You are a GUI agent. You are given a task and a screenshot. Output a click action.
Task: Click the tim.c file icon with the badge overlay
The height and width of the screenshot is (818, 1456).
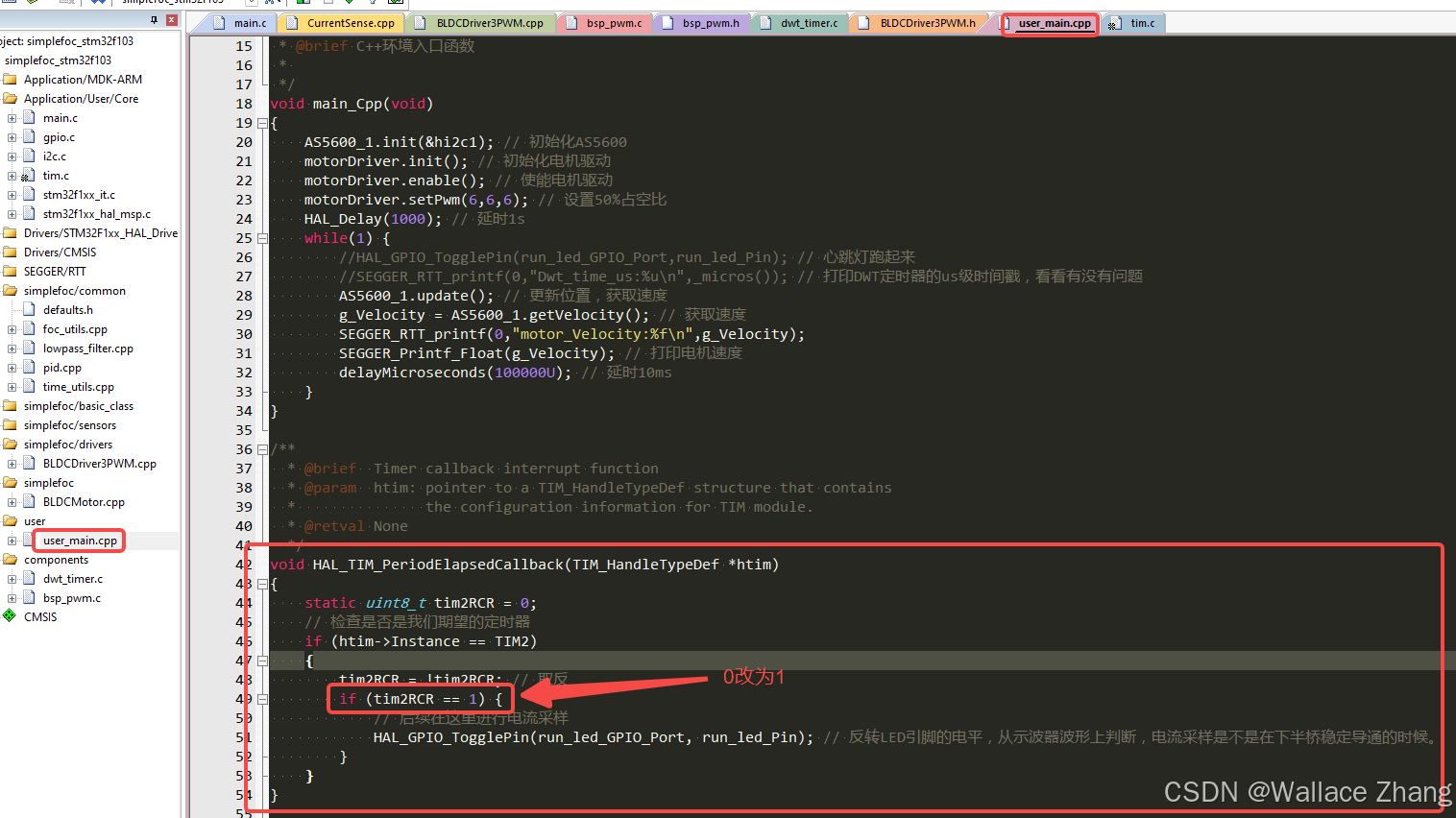pyautogui.click(x=26, y=176)
